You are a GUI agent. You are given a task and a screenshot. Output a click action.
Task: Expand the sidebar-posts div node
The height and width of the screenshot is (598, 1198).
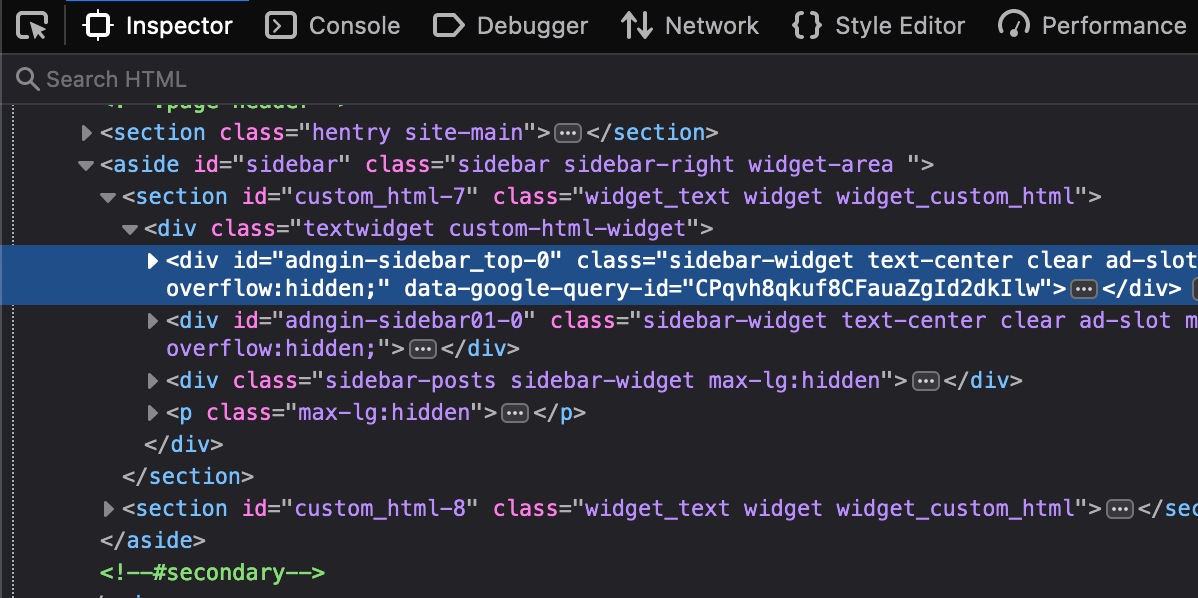pos(153,381)
